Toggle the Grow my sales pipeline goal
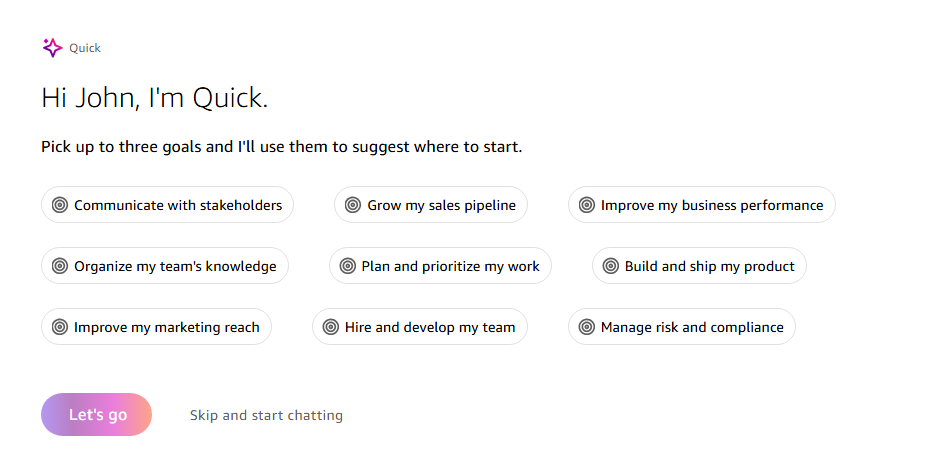 [x=431, y=205]
